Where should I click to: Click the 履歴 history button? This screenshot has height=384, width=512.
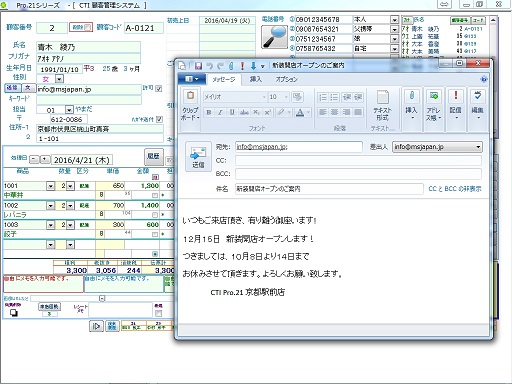pyautogui.click(x=154, y=156)
